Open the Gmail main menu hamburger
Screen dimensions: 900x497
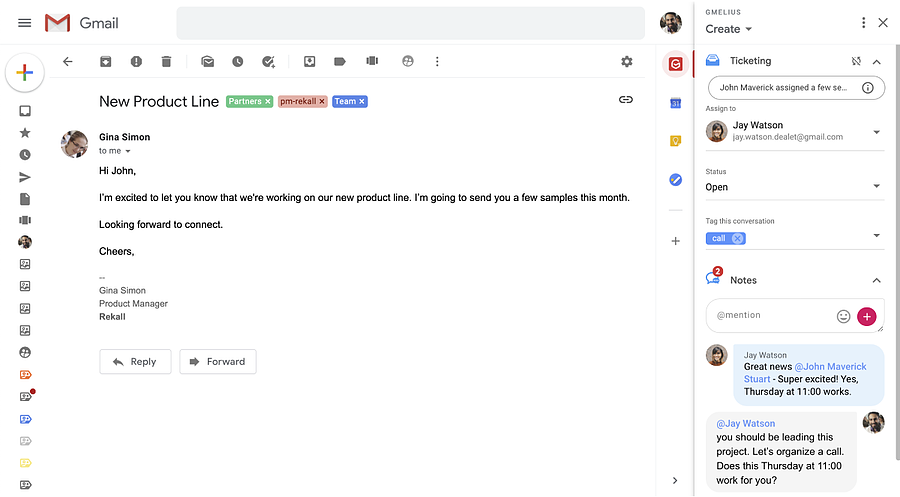[25, 23]
